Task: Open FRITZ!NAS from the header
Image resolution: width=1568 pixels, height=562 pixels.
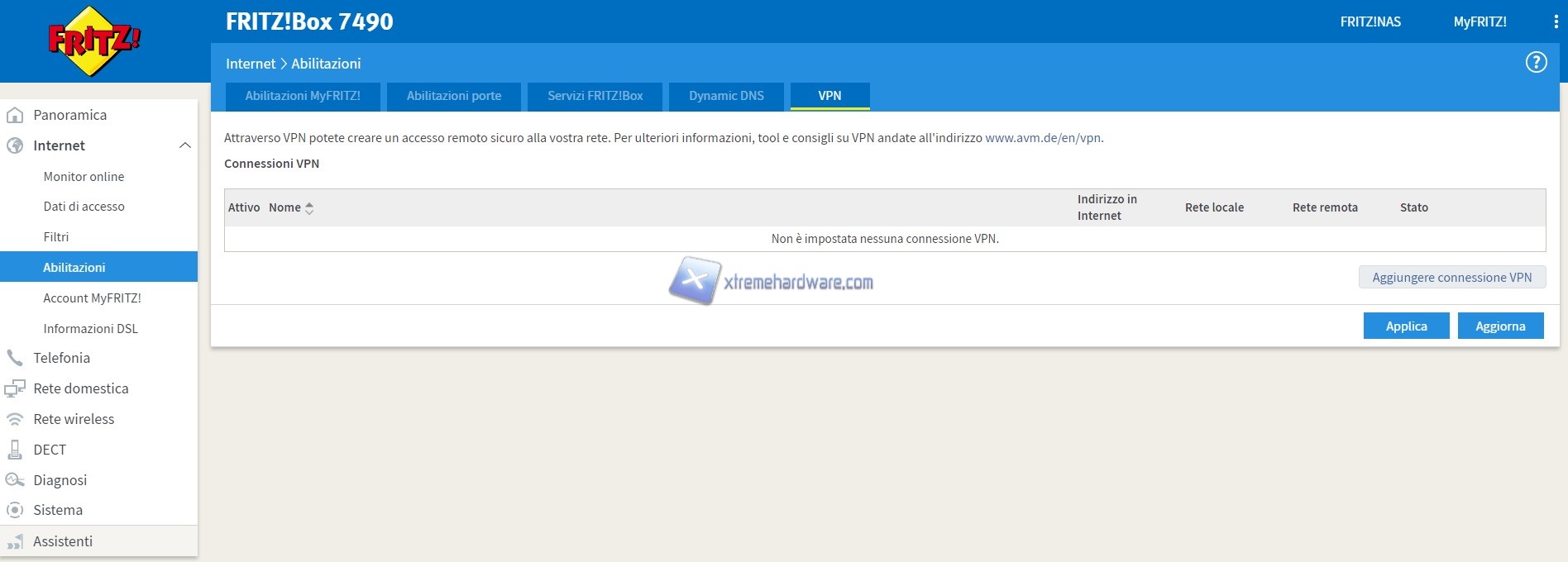Action: pyautogui.click(x=1370, y=22)
